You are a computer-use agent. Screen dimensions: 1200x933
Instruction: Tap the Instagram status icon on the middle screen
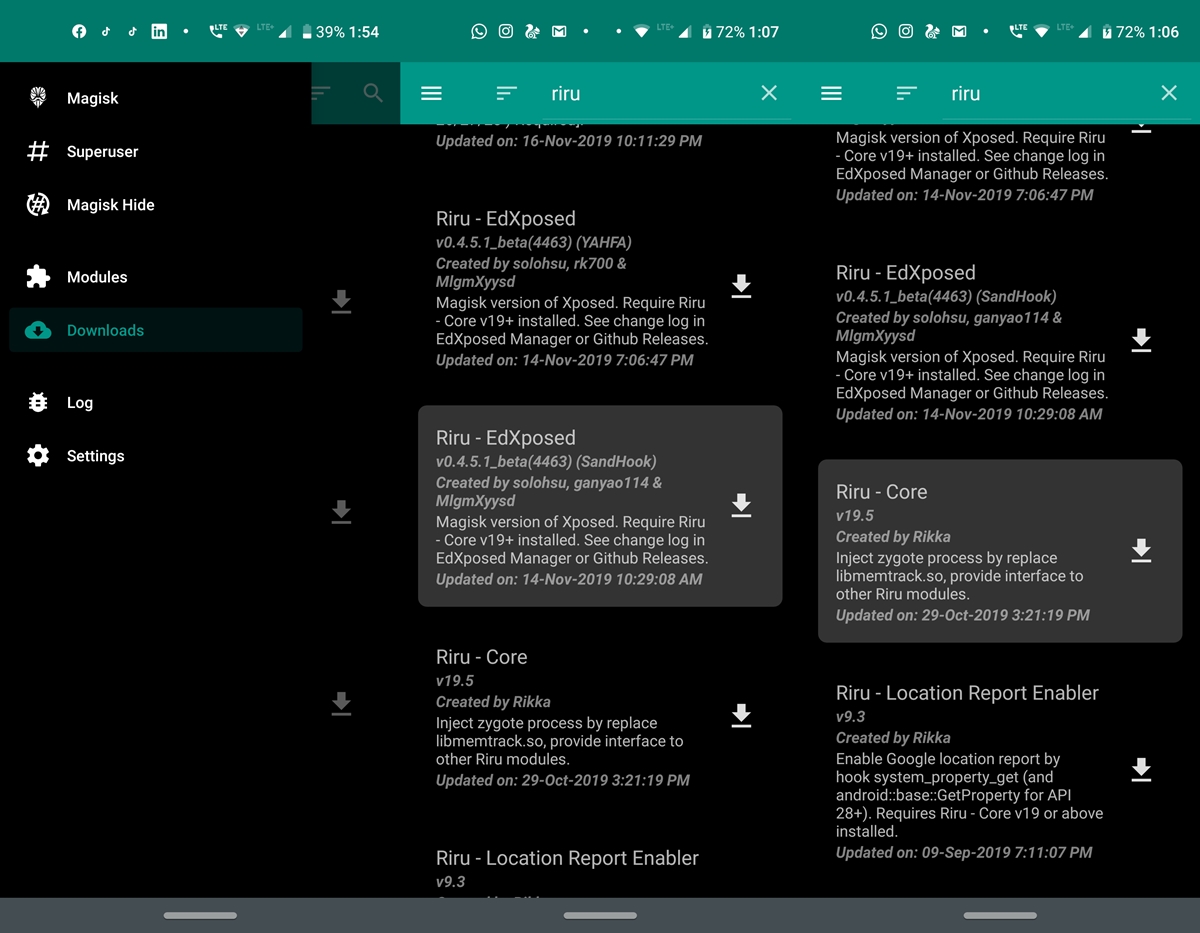(x=506, y=32)
